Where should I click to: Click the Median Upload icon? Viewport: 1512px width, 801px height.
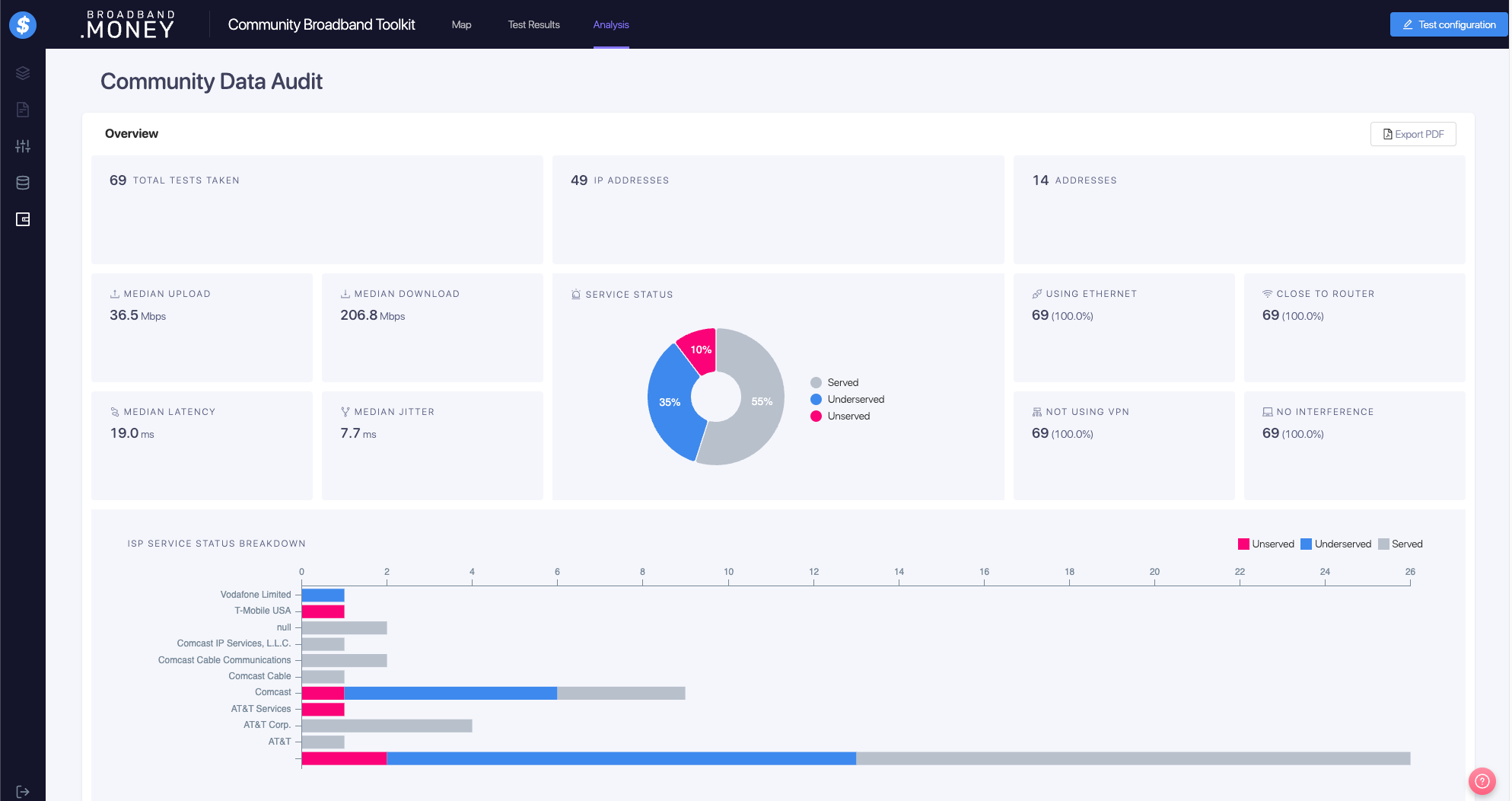click(115, 294)
